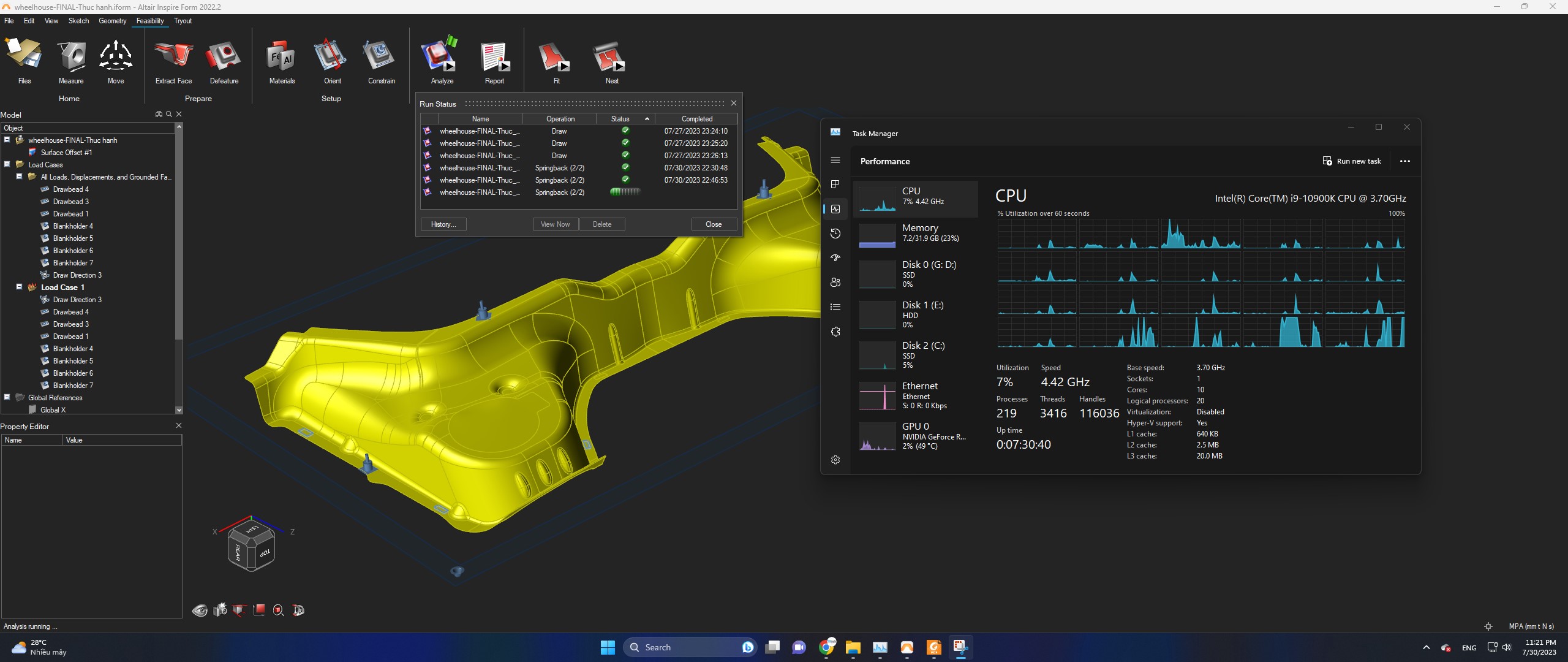Click the Measure tool icon
Viewport: 1568px width, 662px height.
[71, 56]
